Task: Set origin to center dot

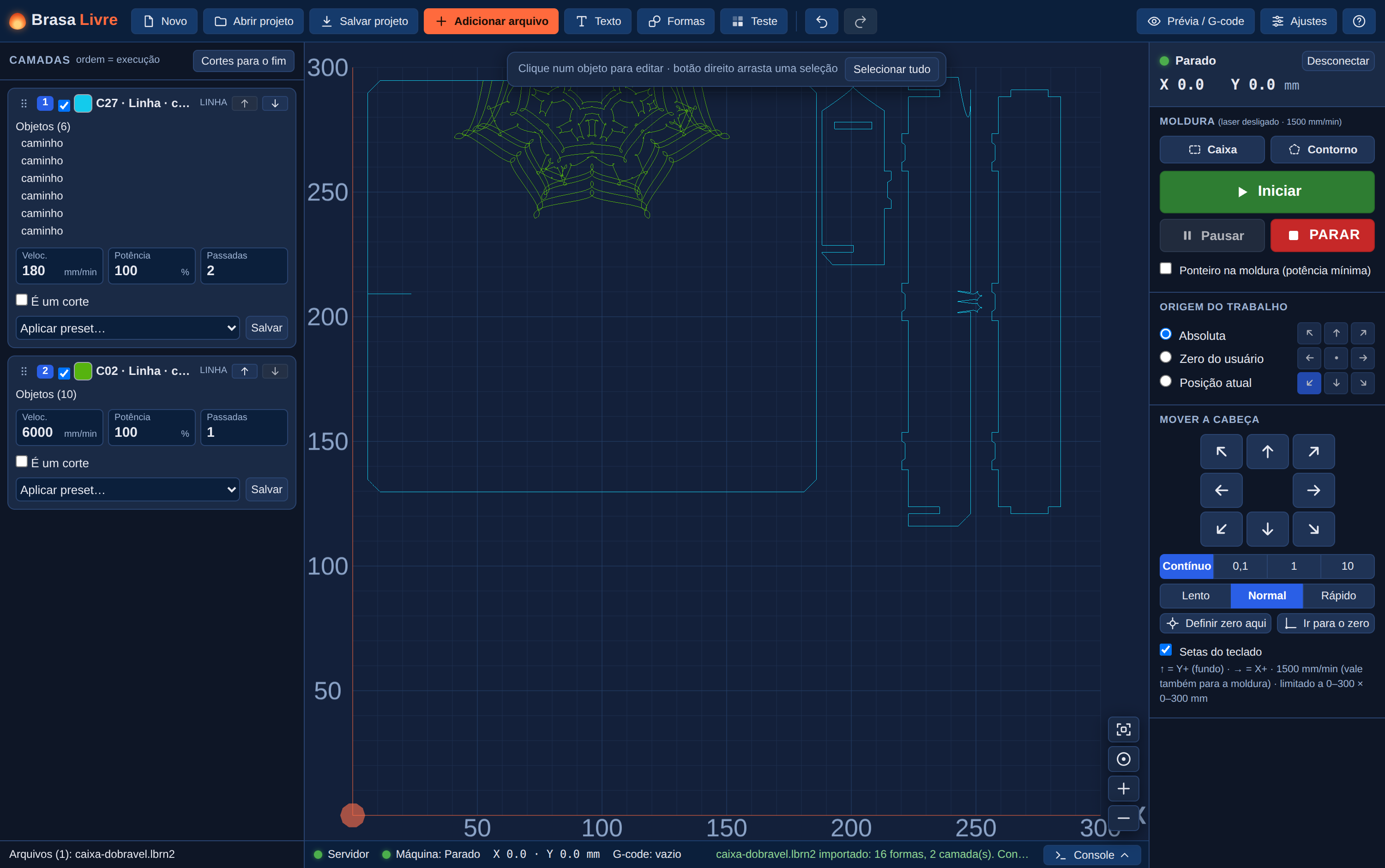Action: [1336, 358]
